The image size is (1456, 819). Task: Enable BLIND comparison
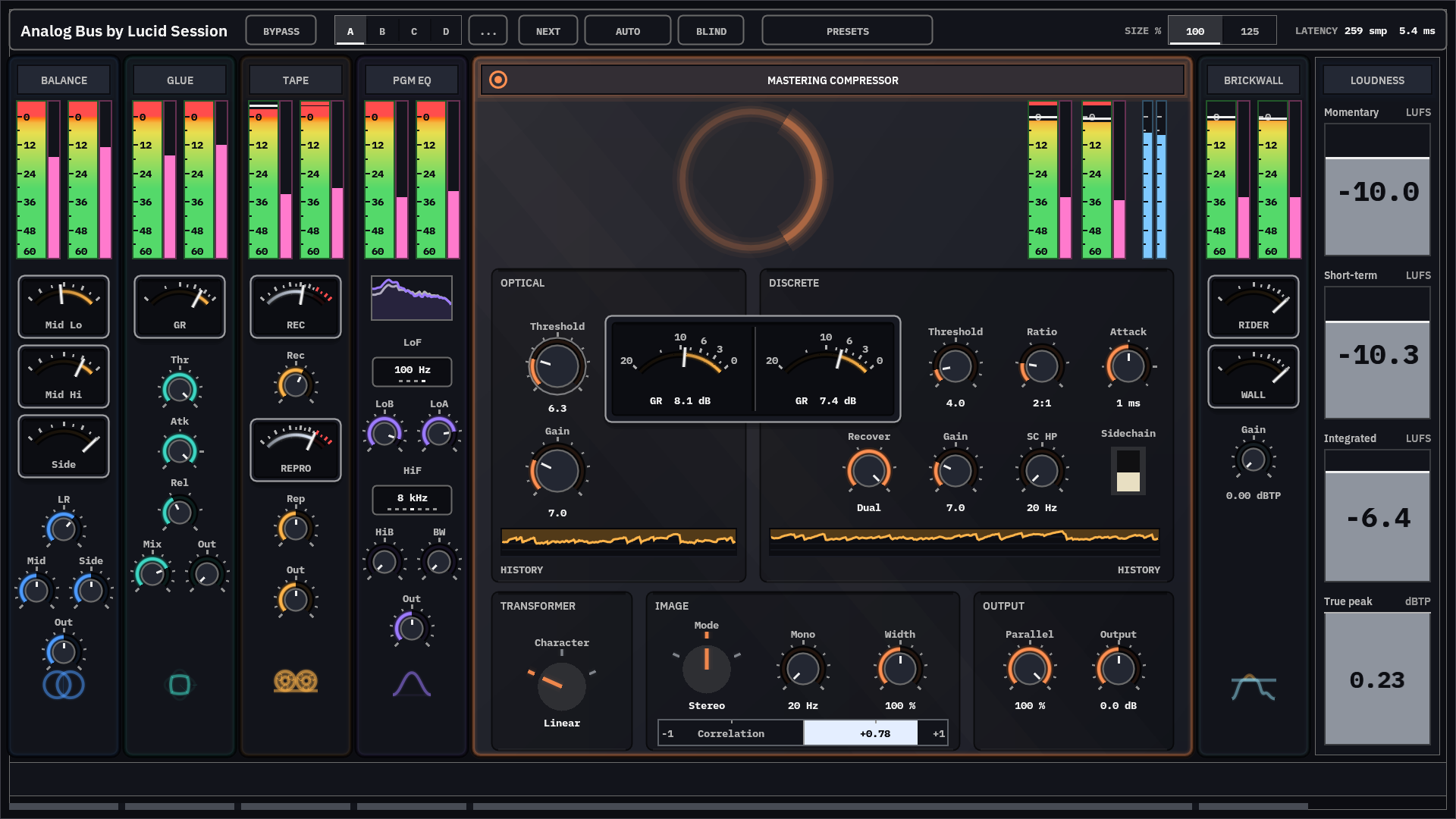click(x=711, y=31)
